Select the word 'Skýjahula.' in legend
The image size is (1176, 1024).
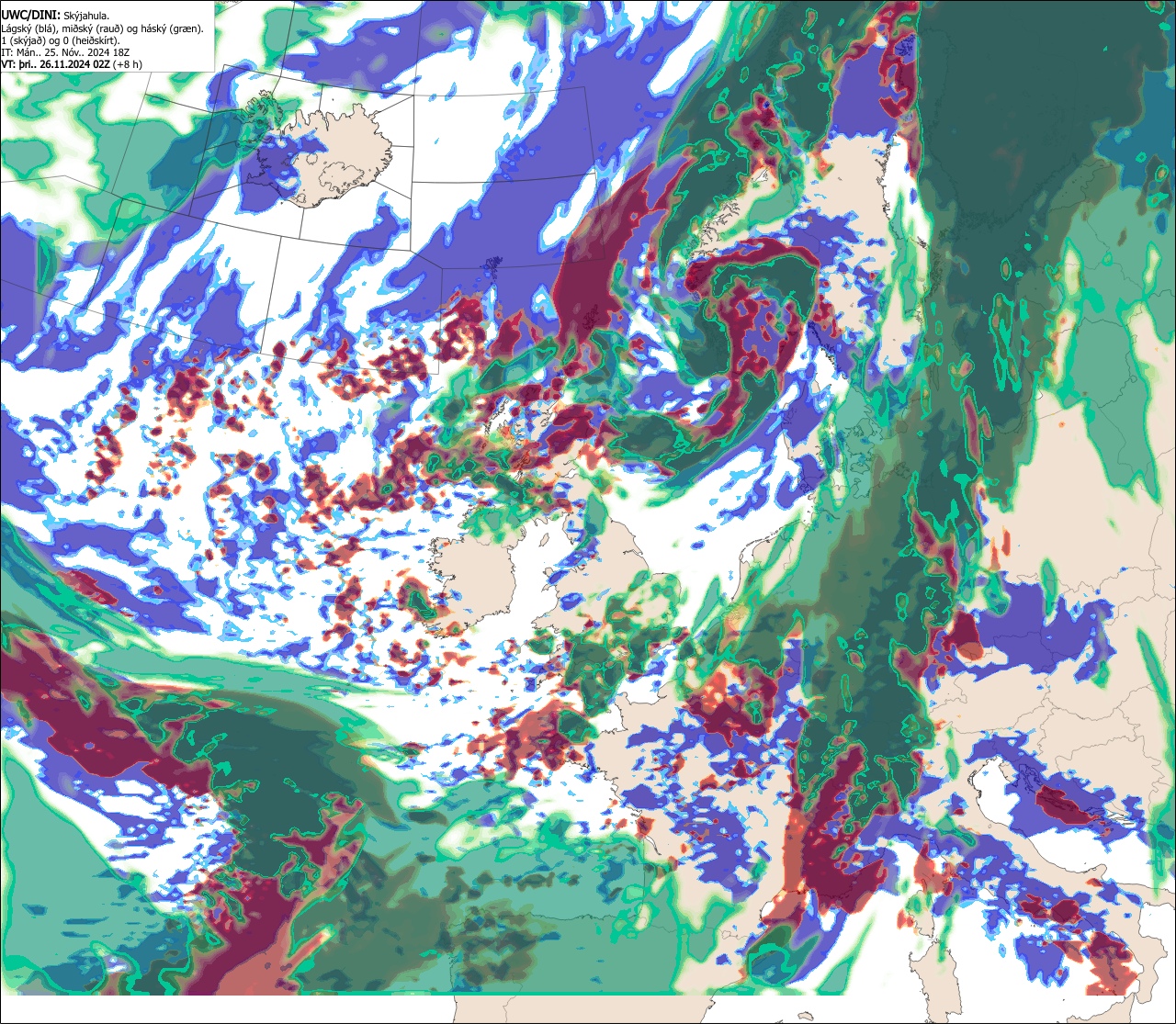pos(88,16)
